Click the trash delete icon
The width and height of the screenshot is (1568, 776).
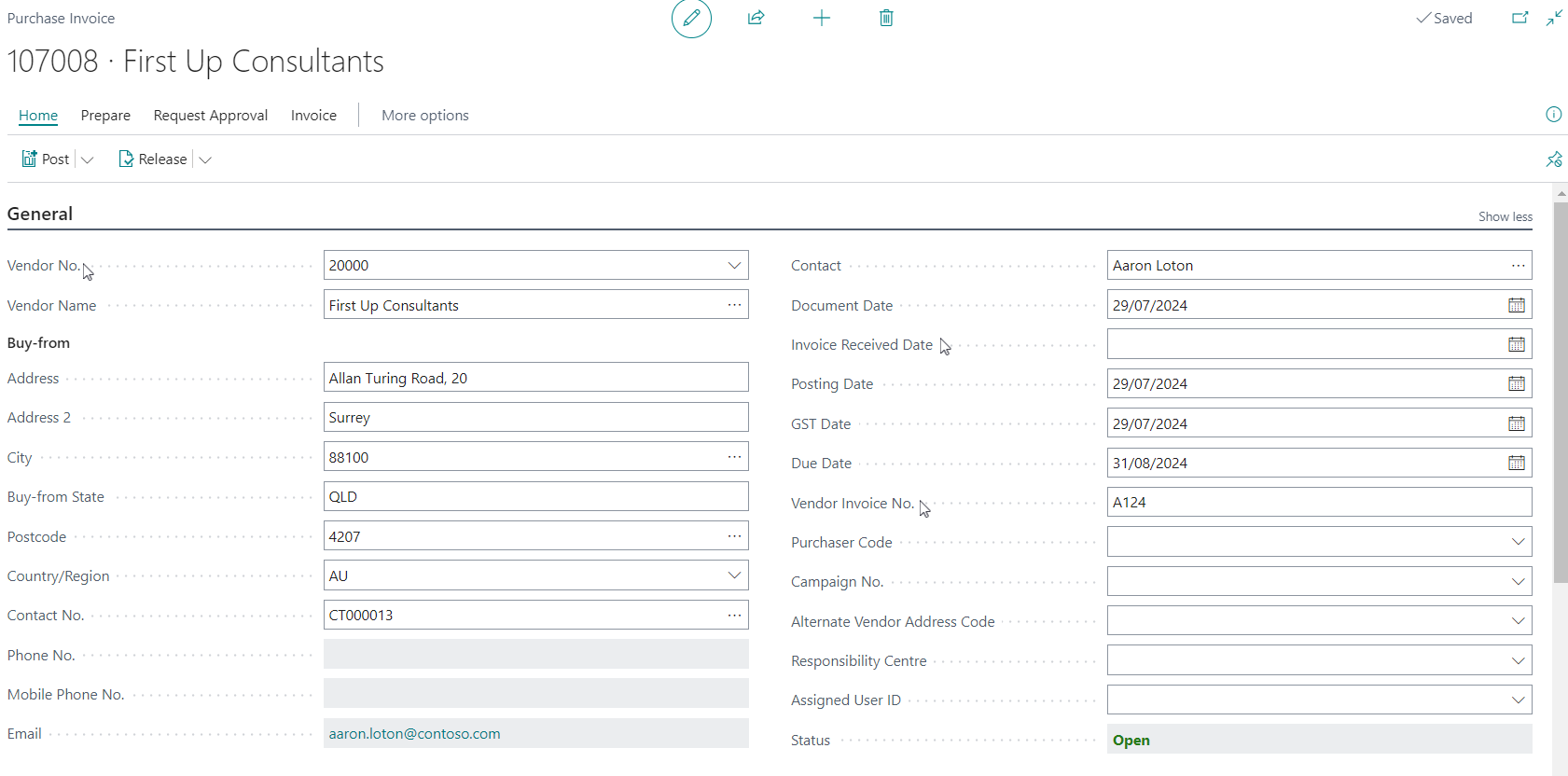point(886,18)
